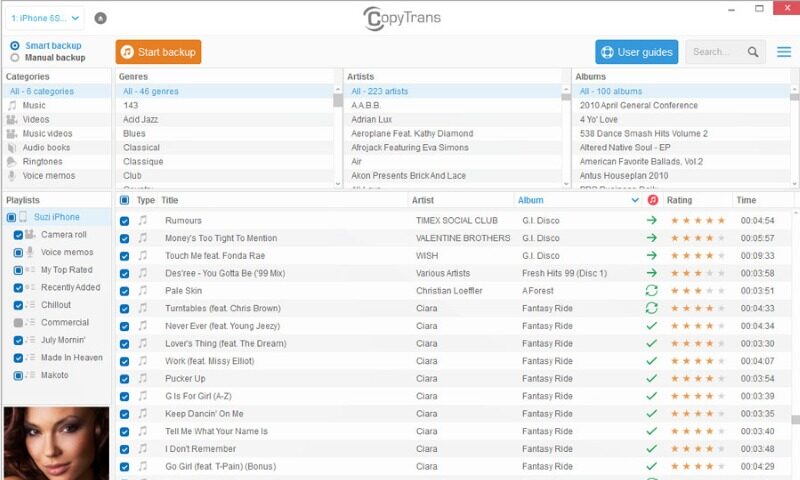Click the search magnifier icon
The height and width of the screenshot is (480, 800).
tap(753, 52)
